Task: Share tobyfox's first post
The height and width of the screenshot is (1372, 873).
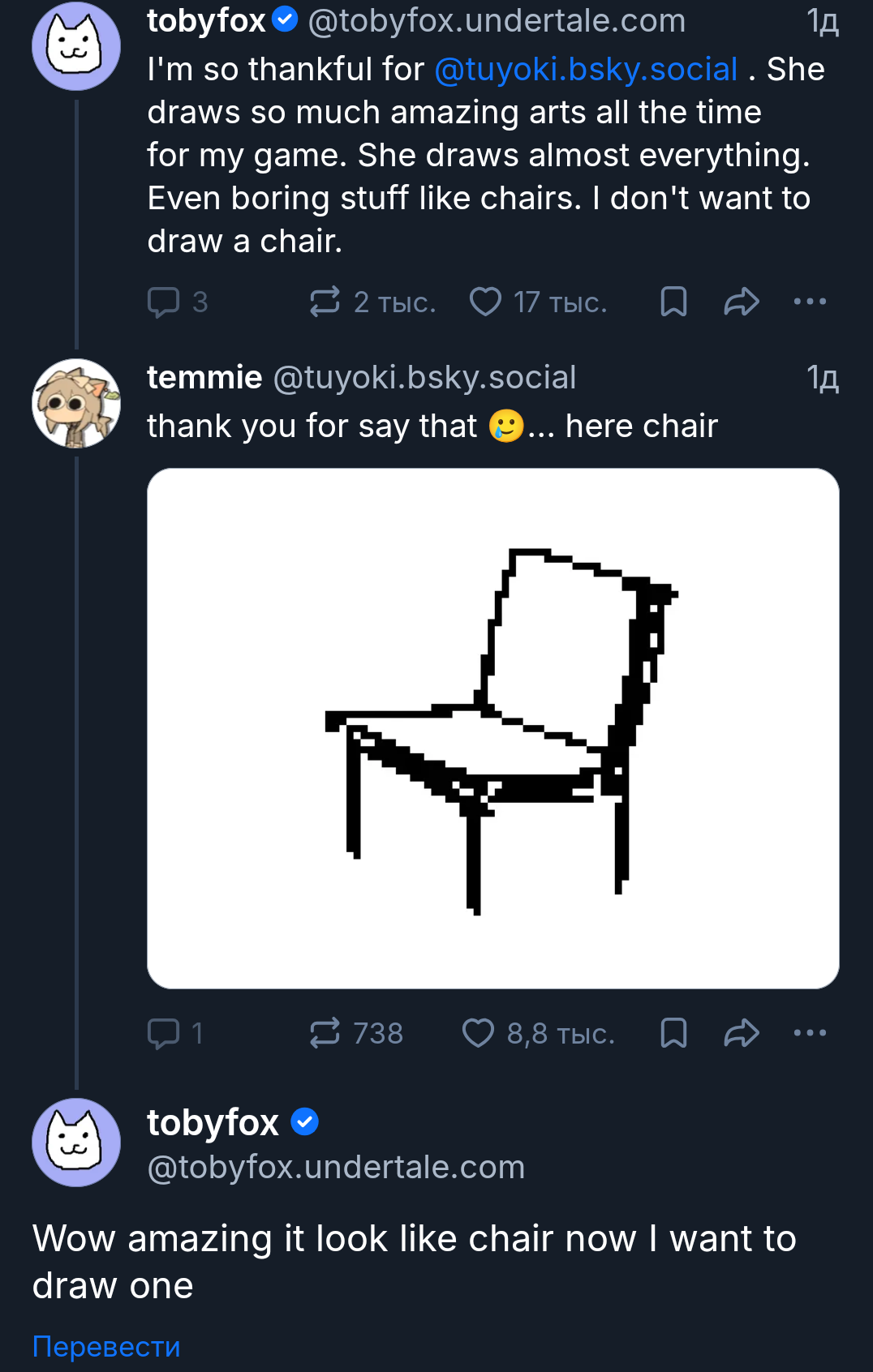Action: coord(741,302)
